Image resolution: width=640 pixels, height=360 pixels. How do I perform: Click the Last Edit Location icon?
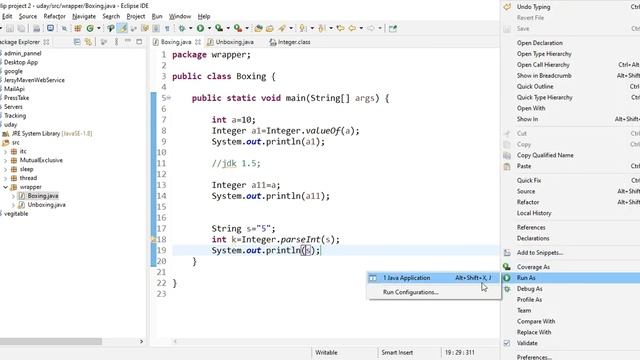(x=340, y=28)
